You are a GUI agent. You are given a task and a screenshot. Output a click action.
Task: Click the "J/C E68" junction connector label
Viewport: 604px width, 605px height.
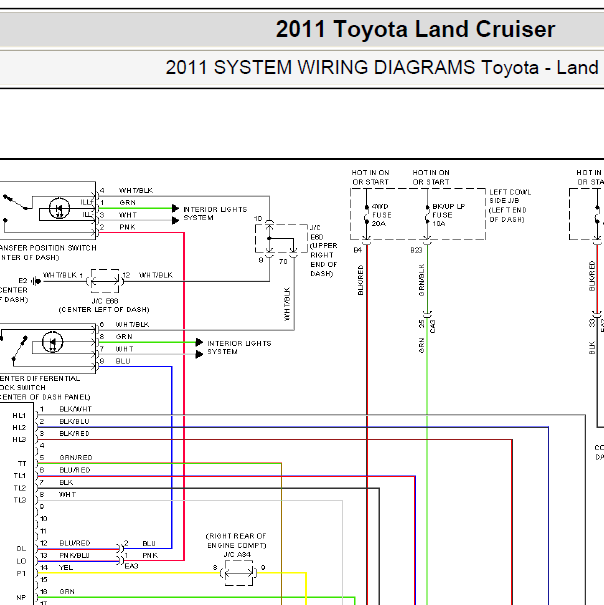coord(105,301)
